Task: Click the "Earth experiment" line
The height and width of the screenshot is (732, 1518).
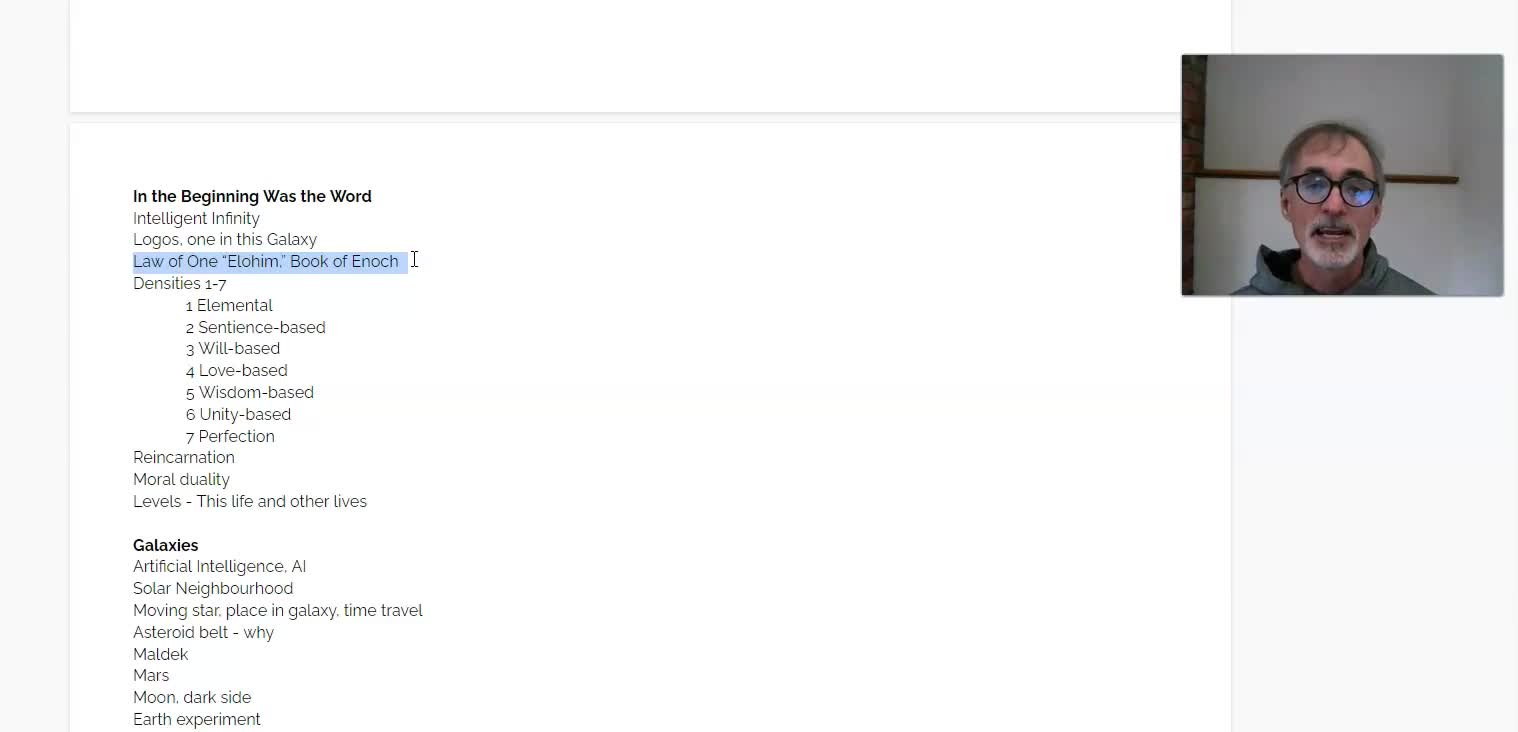Action: coord(197,720)
